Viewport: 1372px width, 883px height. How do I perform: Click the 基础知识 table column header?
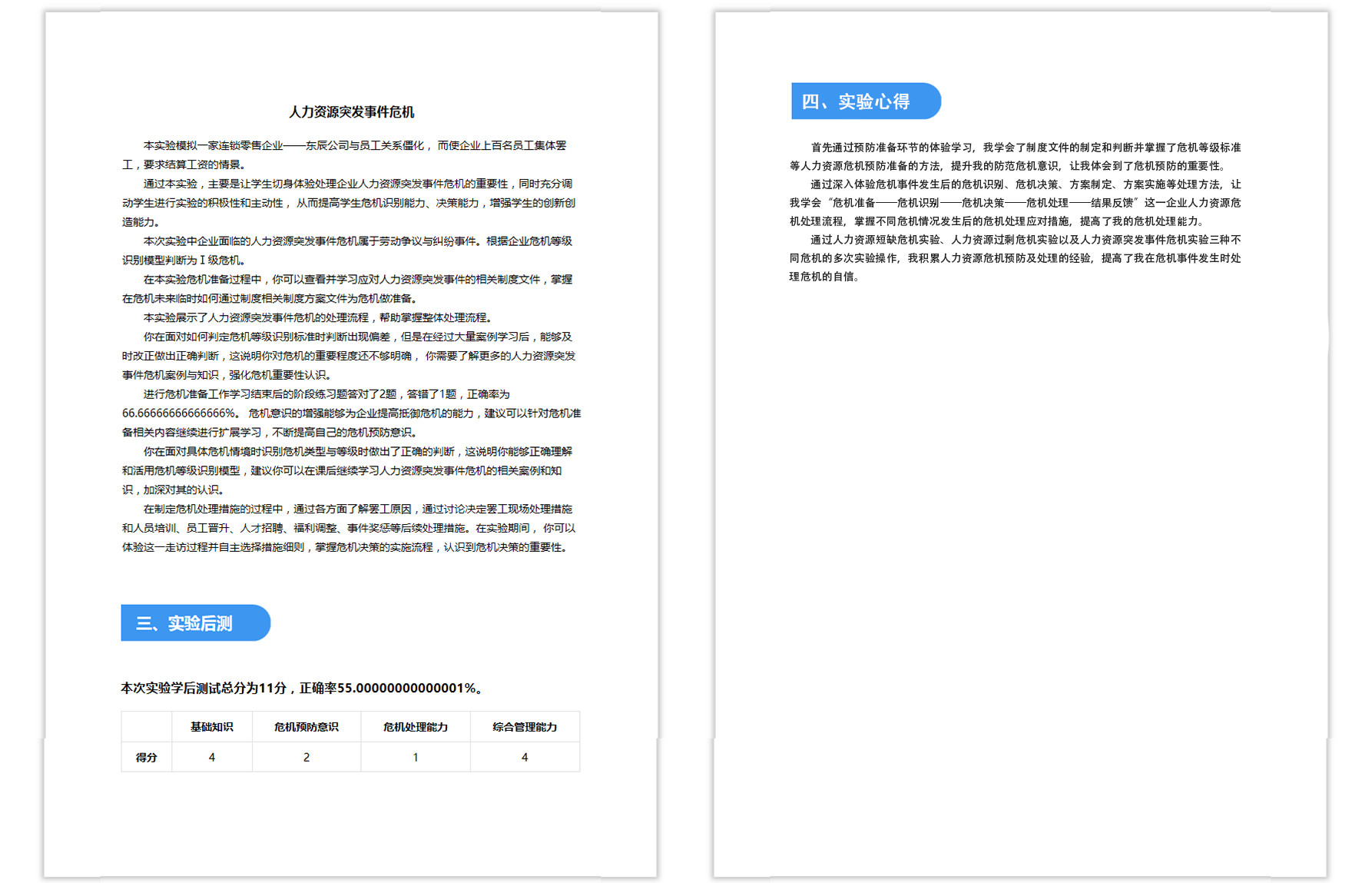(x=211, y=727)
